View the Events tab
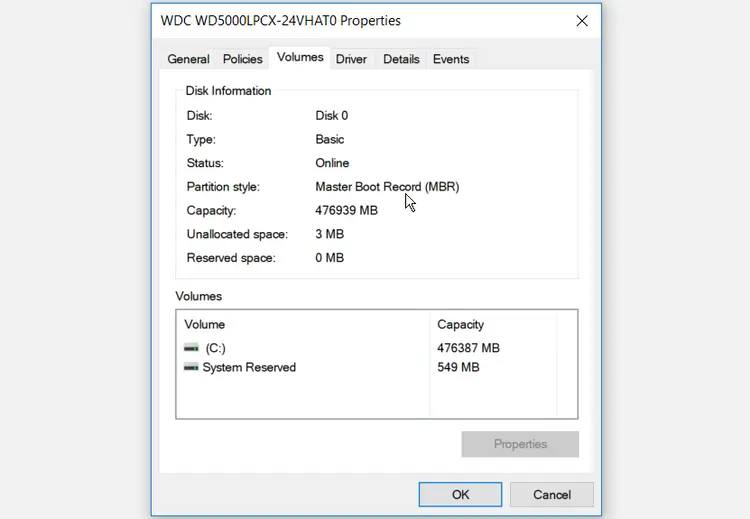This screenshot has width=750, height=519. pos(451,59)
